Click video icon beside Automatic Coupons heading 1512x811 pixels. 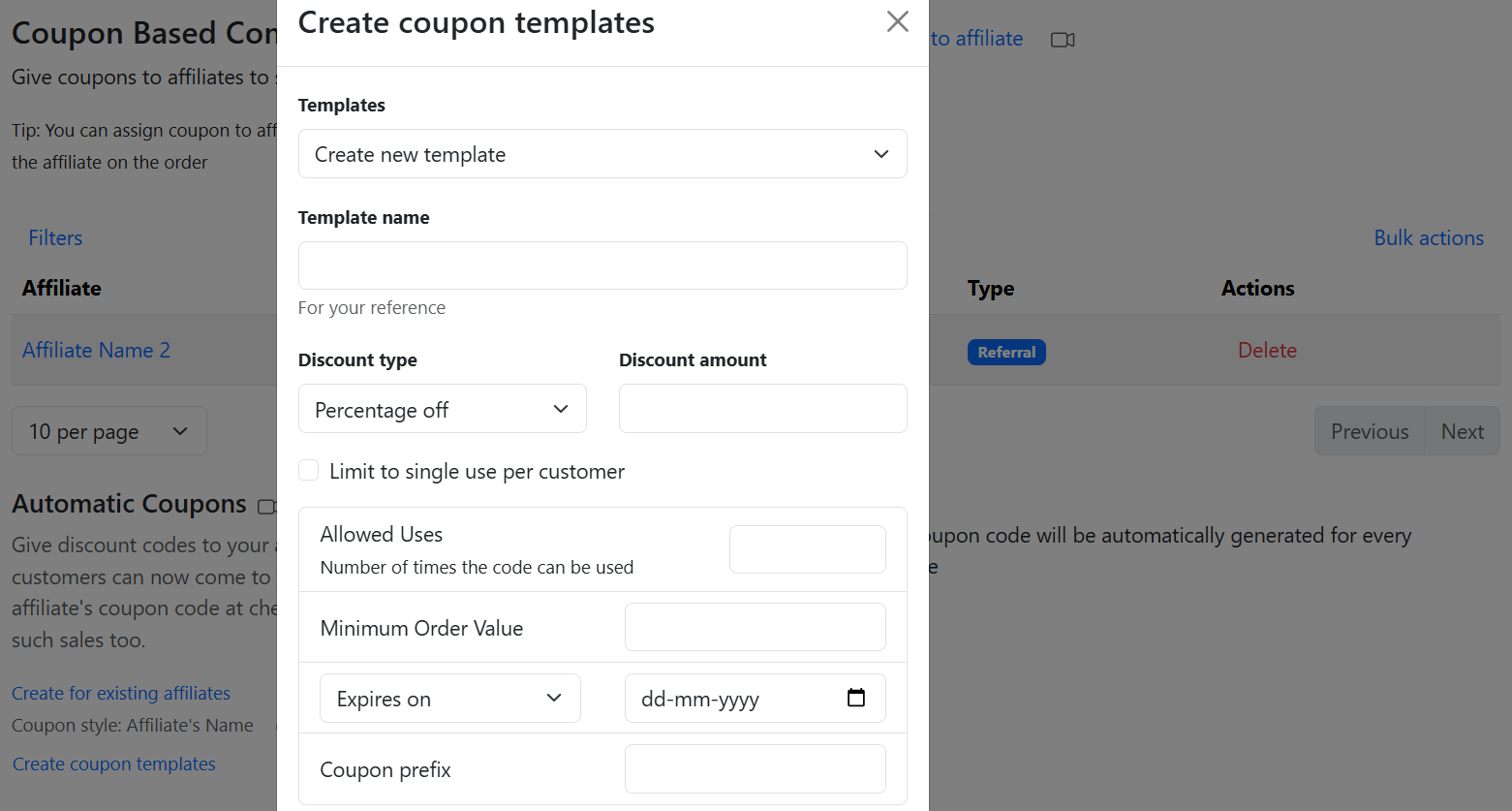coord(266,506)
